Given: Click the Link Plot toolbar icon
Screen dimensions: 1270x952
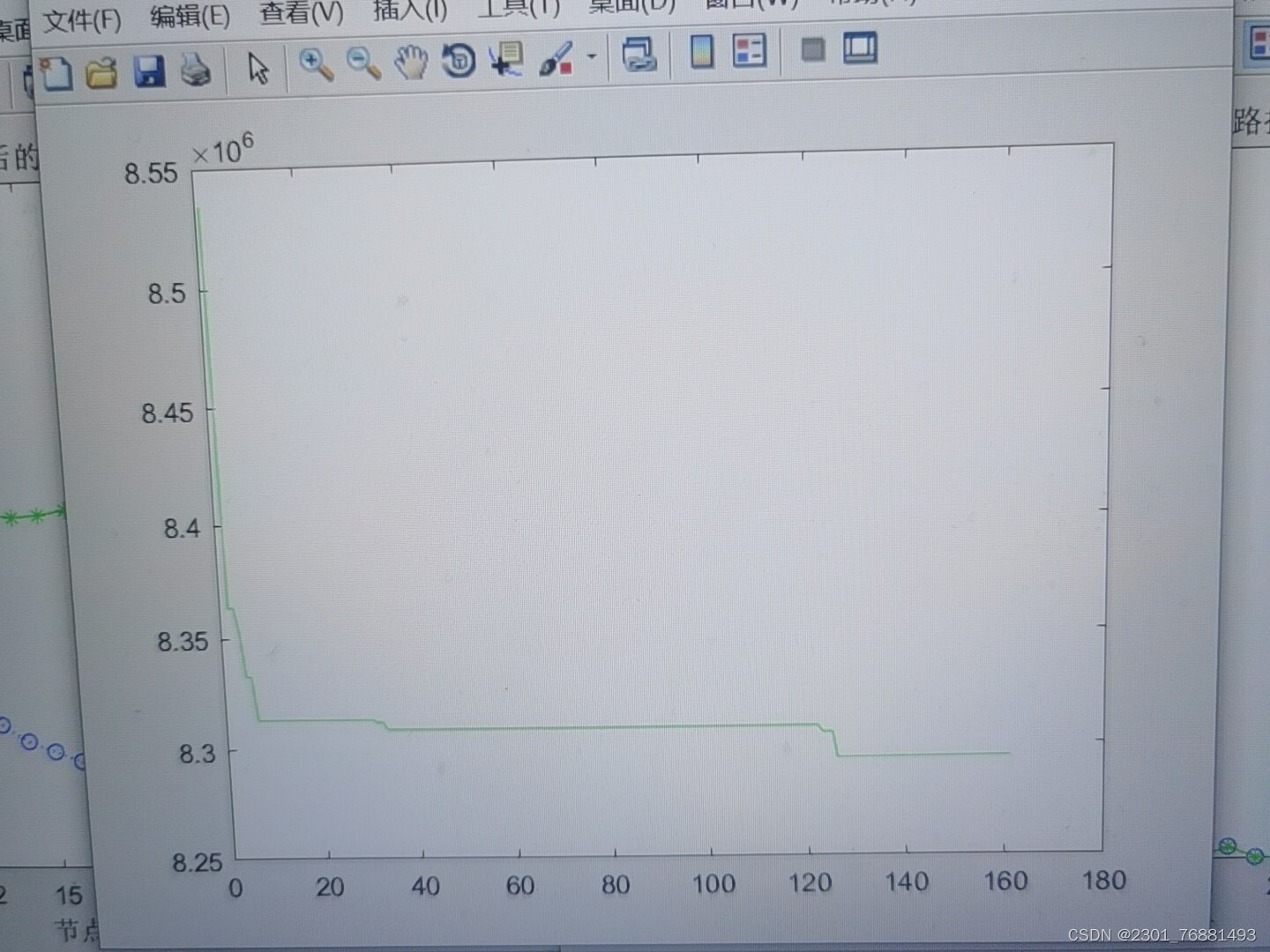Looking at the screenshot, I should pyautogui.click(x=639, y=55).
